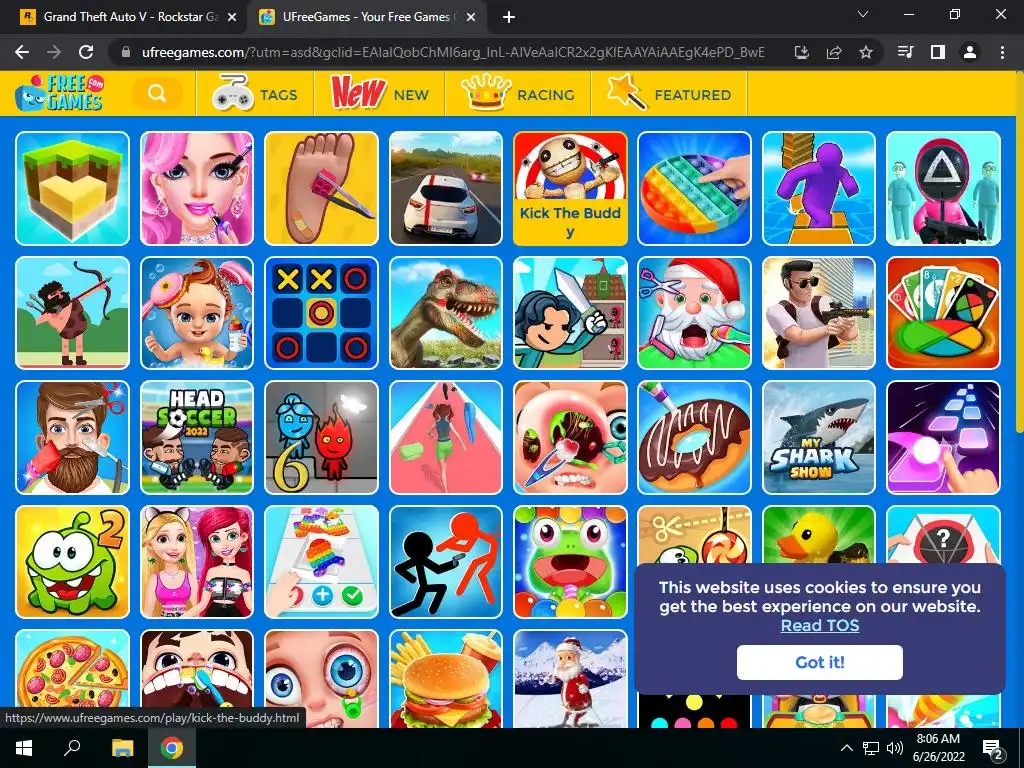This screenshot has height=768, width=1024.
Task: Play the frog bubble shooter game
Action: point(570,562)
